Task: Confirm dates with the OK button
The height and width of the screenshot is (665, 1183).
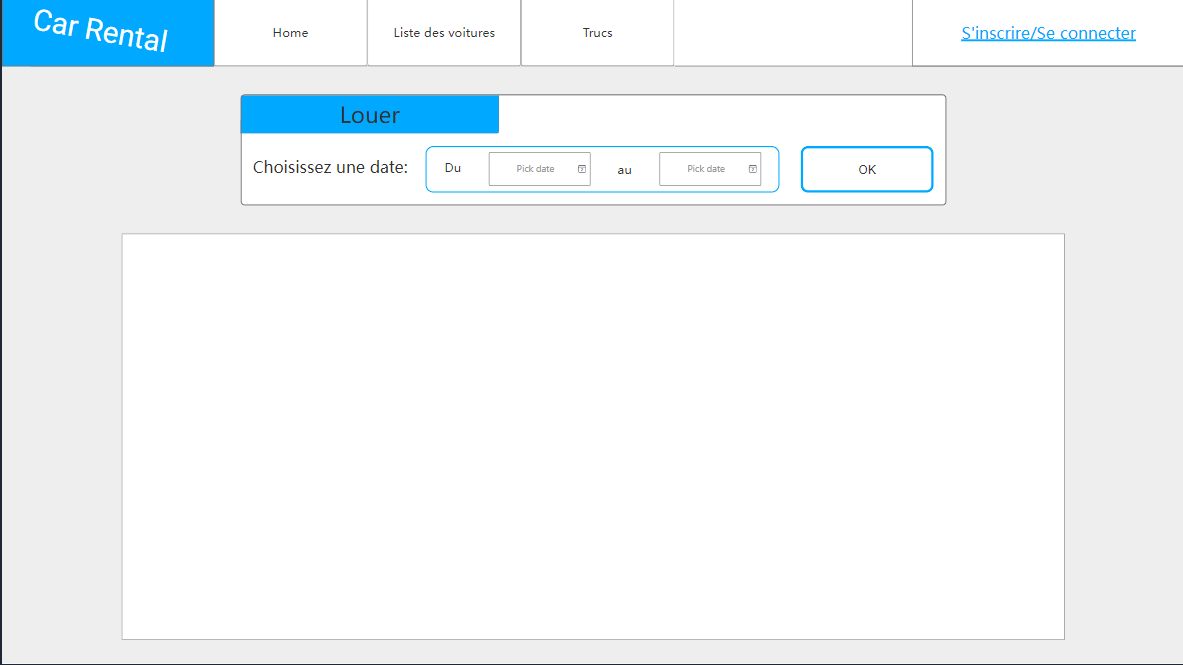Action: tap(867, 169)
